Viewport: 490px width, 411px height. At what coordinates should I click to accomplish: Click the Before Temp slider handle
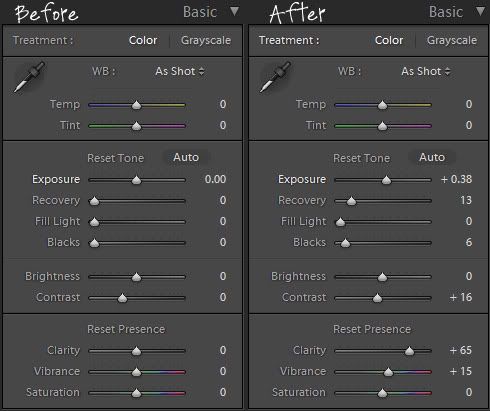point(136,105)
